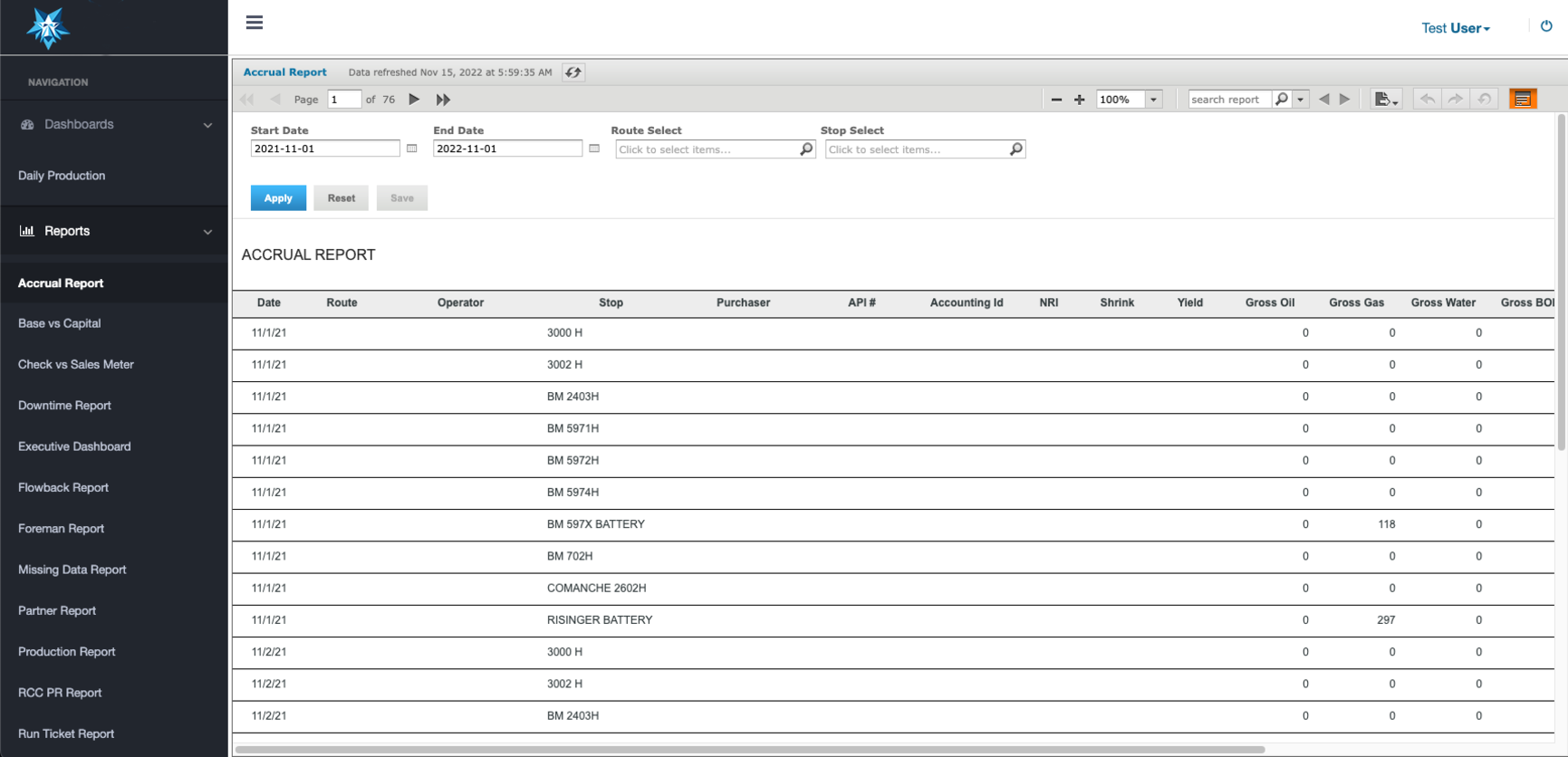
Task: Open Daily Production in the sidebar
Action: point(62,176)
